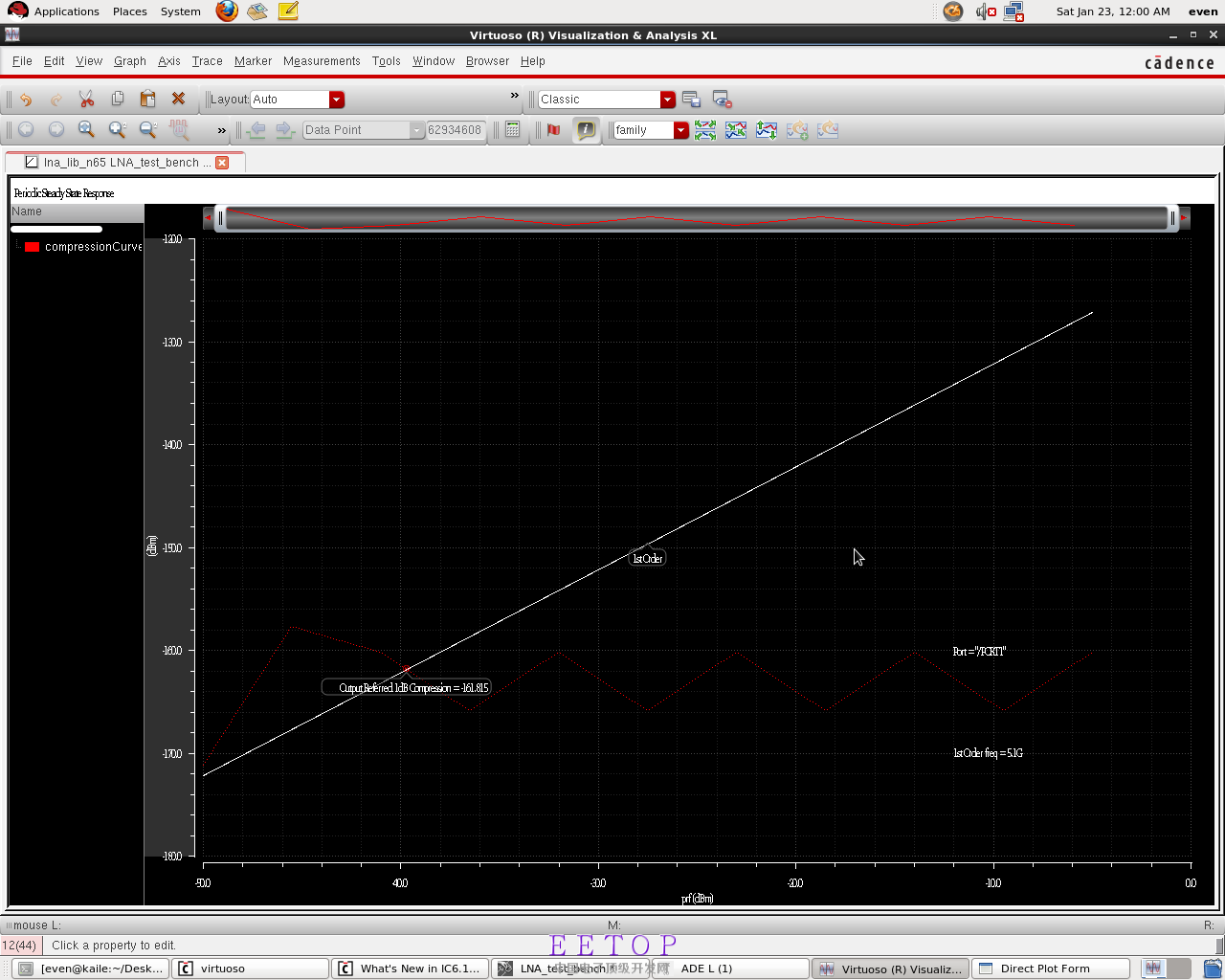This screenshot has width=1225, height=980.
Task: Open the Help menu
Action: (533, 61)
